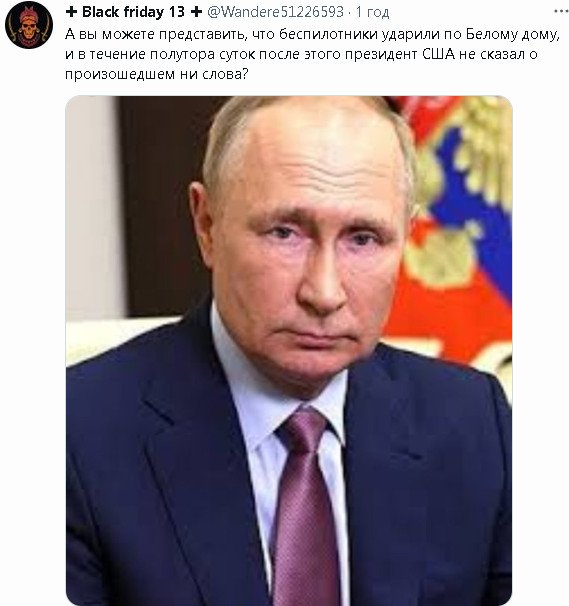Click the cross symbol before Black friday 13
This screenshot has height=606, width=569.
tap(71, 12)
